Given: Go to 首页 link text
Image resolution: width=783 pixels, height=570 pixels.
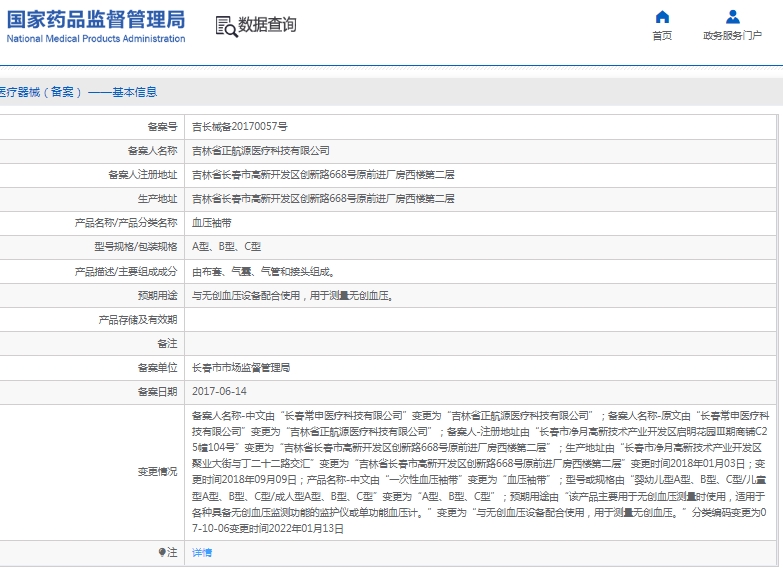Looking at the screenshot, I should (662, 35).
